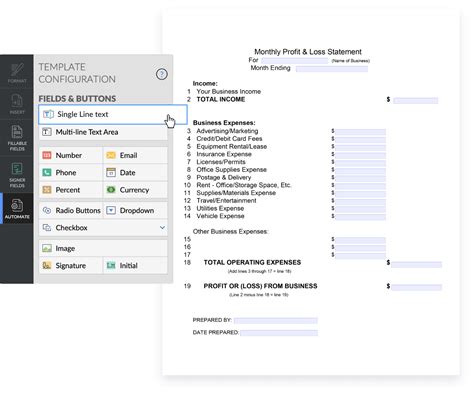474x395 pixels.
Task: Add an Email field
Action: coord(135,155)
